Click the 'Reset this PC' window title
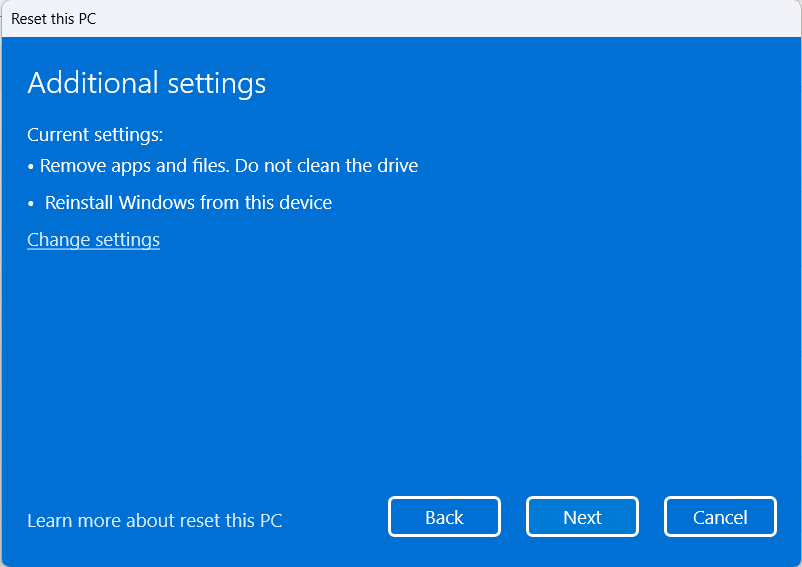Screen dimensions: 802x567 tap(54, 19)
